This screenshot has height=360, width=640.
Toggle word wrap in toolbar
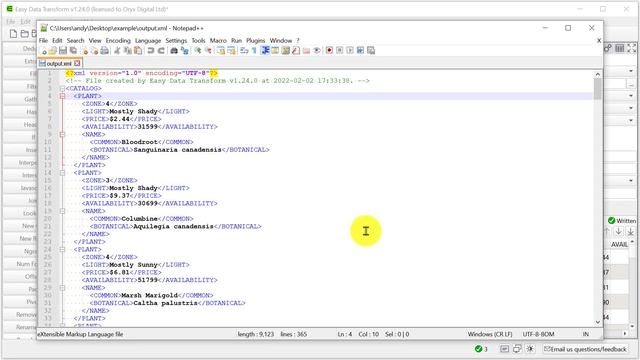(244, 50)
